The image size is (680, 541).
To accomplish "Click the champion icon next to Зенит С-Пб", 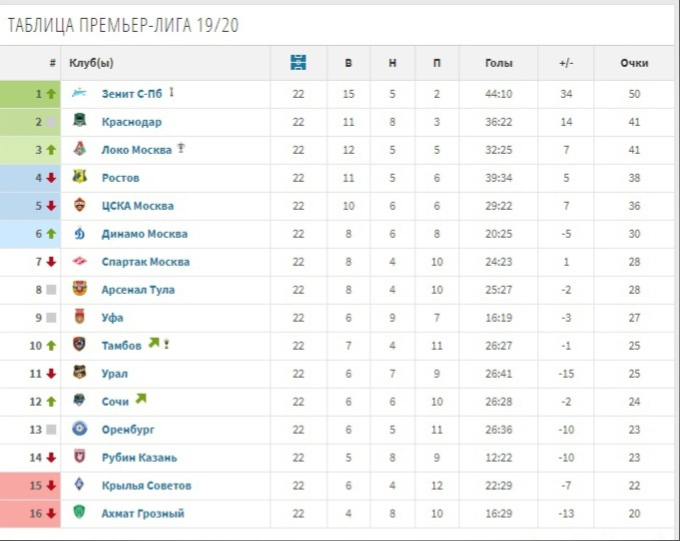I will pos(171,92).
